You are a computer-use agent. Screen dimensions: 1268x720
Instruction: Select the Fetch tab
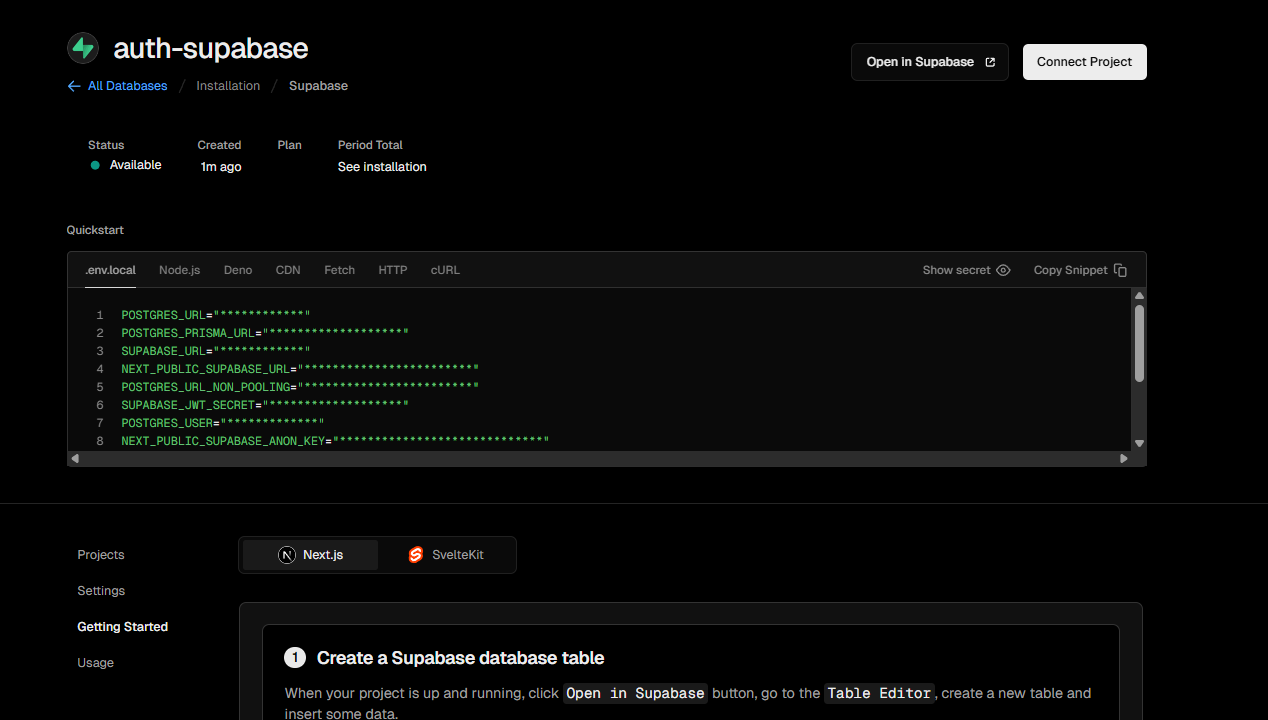340,270
